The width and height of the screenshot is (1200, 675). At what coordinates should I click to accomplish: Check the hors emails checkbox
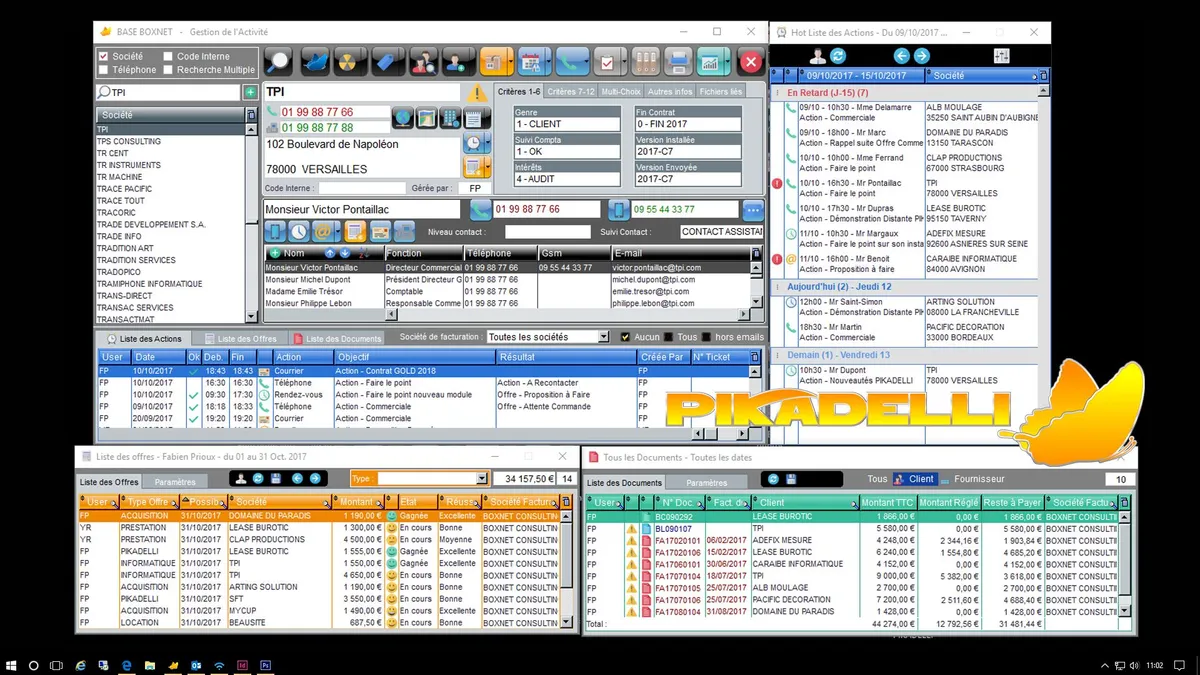pyautogui.click(x=707, y=337)
